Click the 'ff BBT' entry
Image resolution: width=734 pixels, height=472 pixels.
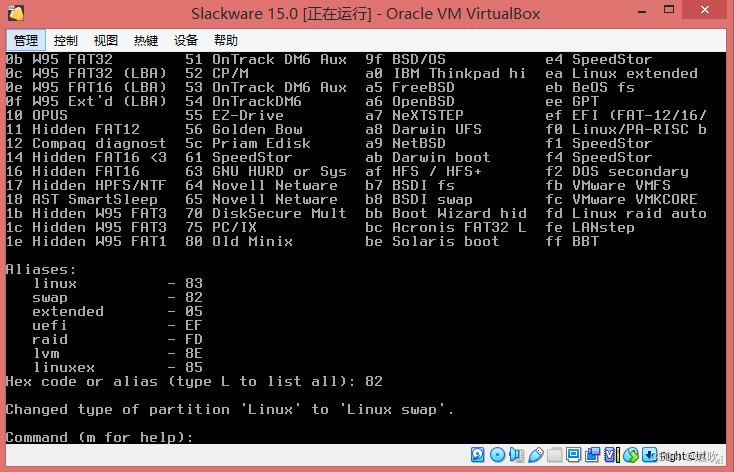(572, 242)
